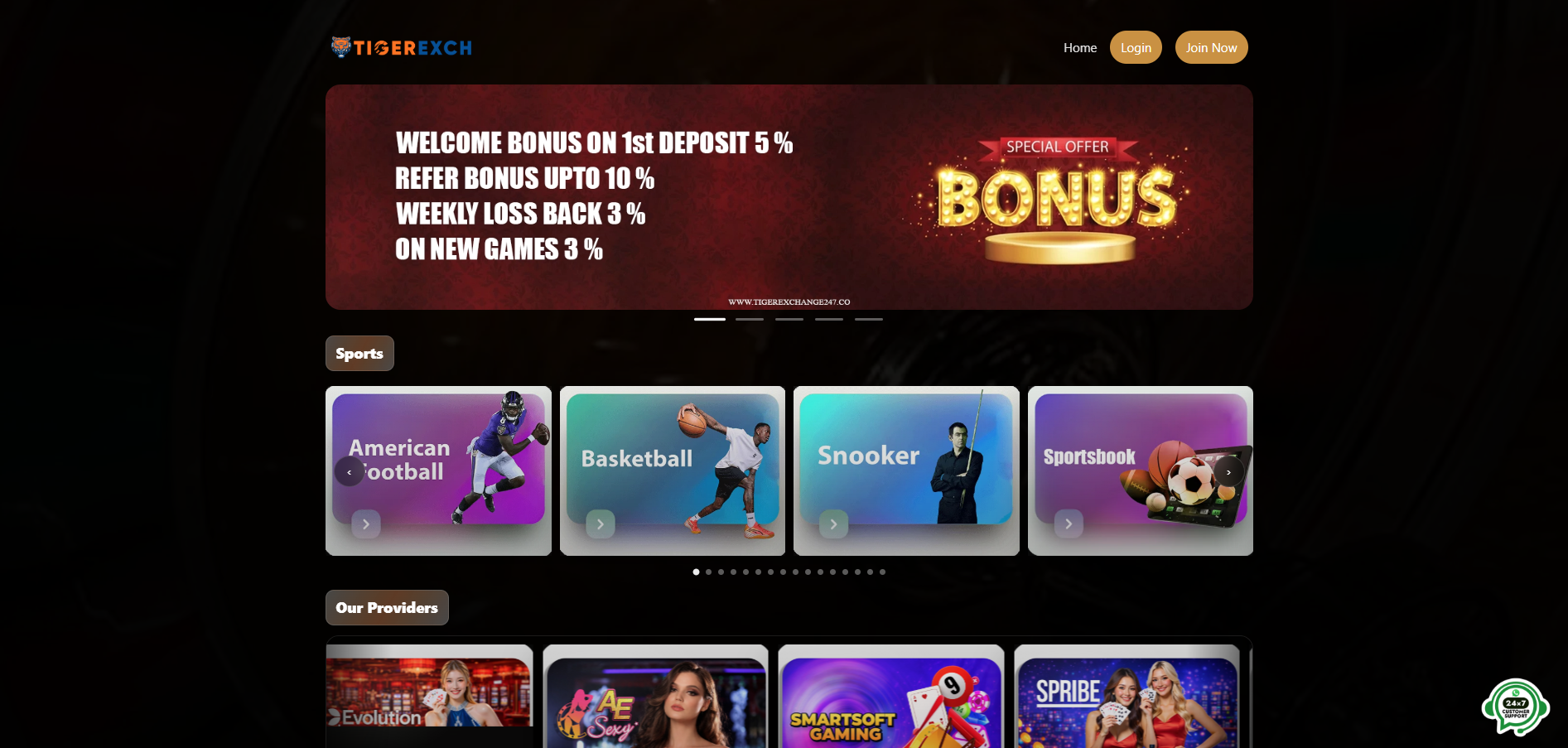This screenshot has width=1568, height=748.
Task: Select the last sports carousel dot
Action: pyautogui.click(x=882, y=572)
